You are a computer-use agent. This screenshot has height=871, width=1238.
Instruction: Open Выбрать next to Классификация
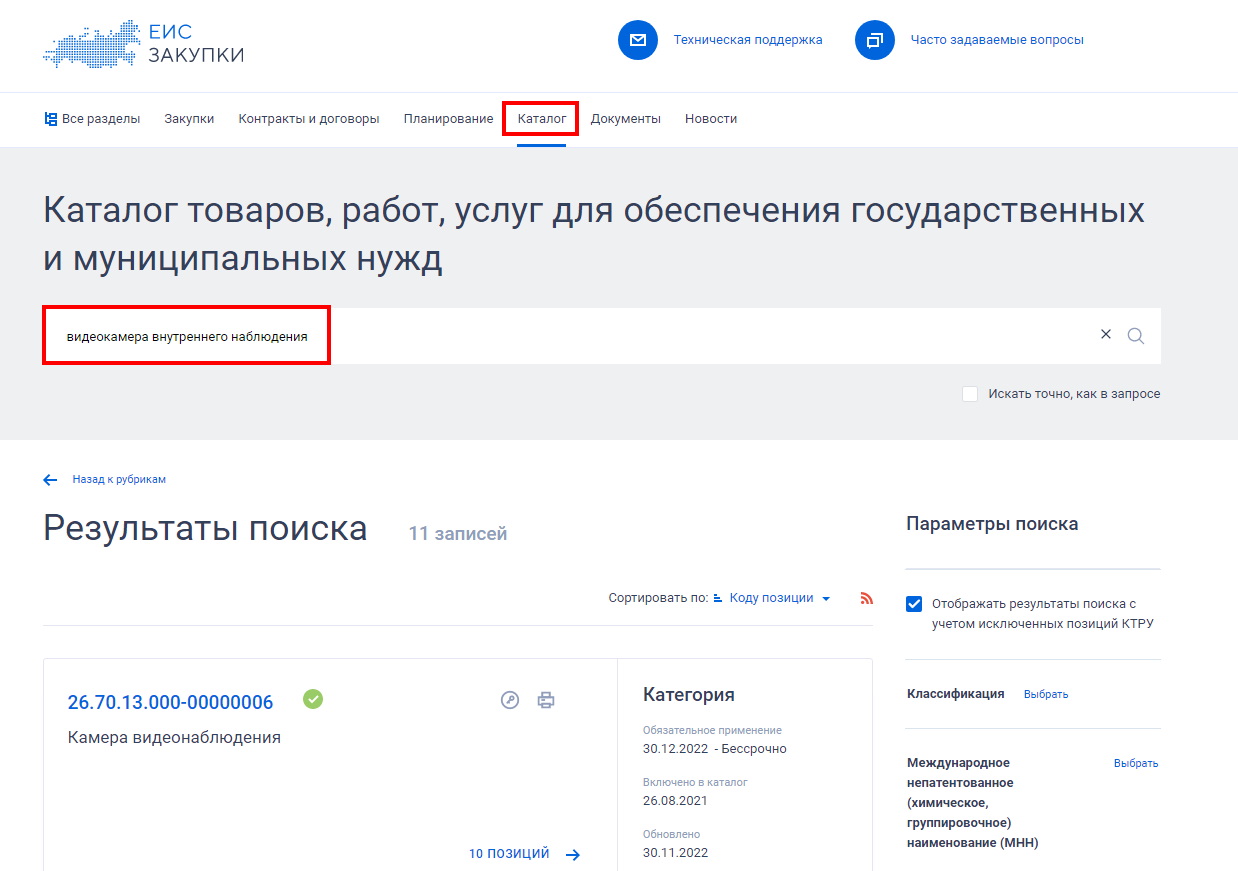pyautogui.click(x=1046, y=693)
